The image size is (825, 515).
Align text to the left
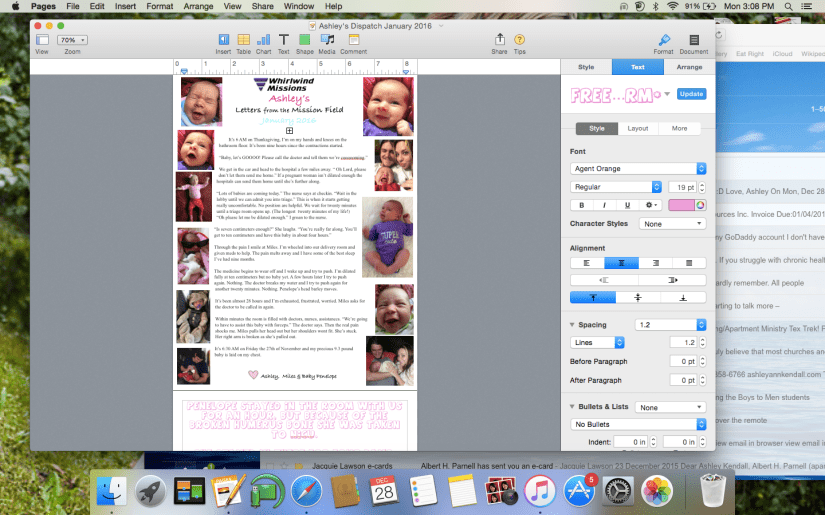[587, 263]
